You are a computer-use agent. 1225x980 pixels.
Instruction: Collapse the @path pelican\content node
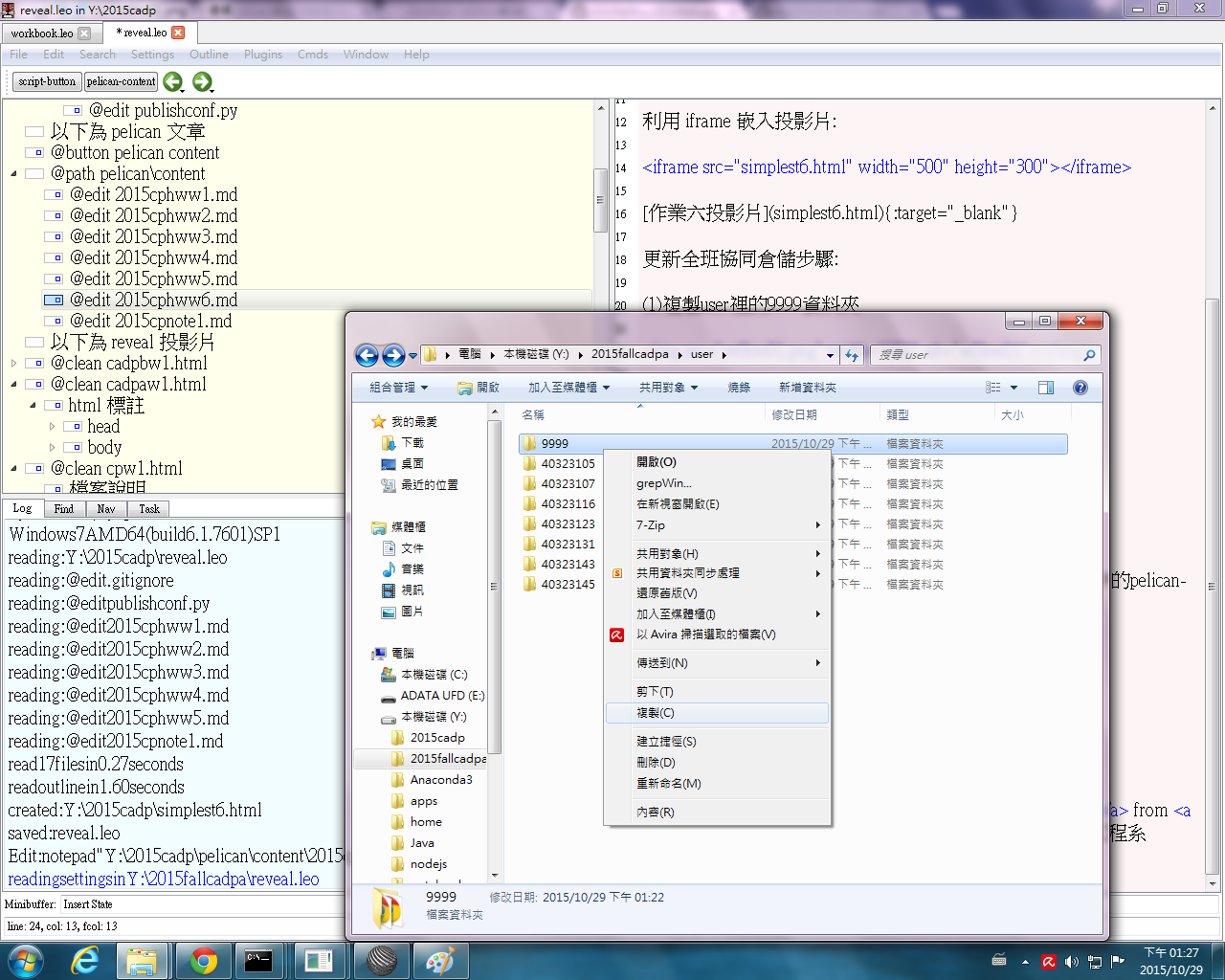13,174
